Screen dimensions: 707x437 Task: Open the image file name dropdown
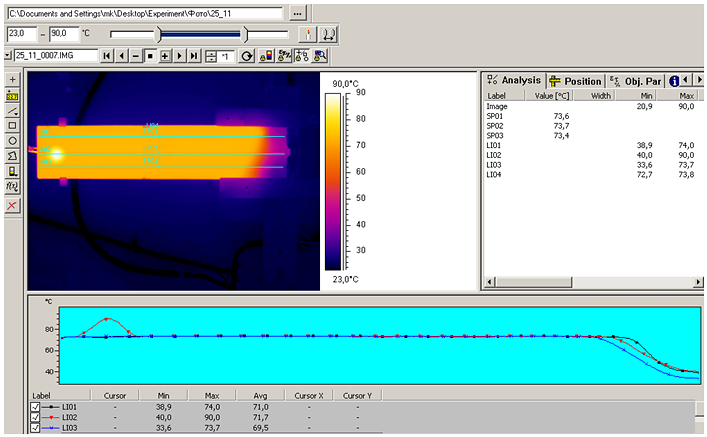pos(9,56)
